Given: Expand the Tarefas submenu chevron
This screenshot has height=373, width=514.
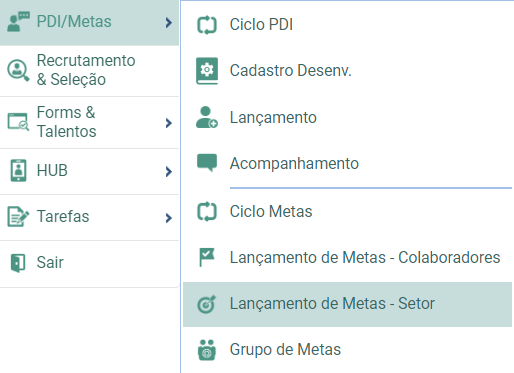Looking at the screenshot, I should [169, 218].
